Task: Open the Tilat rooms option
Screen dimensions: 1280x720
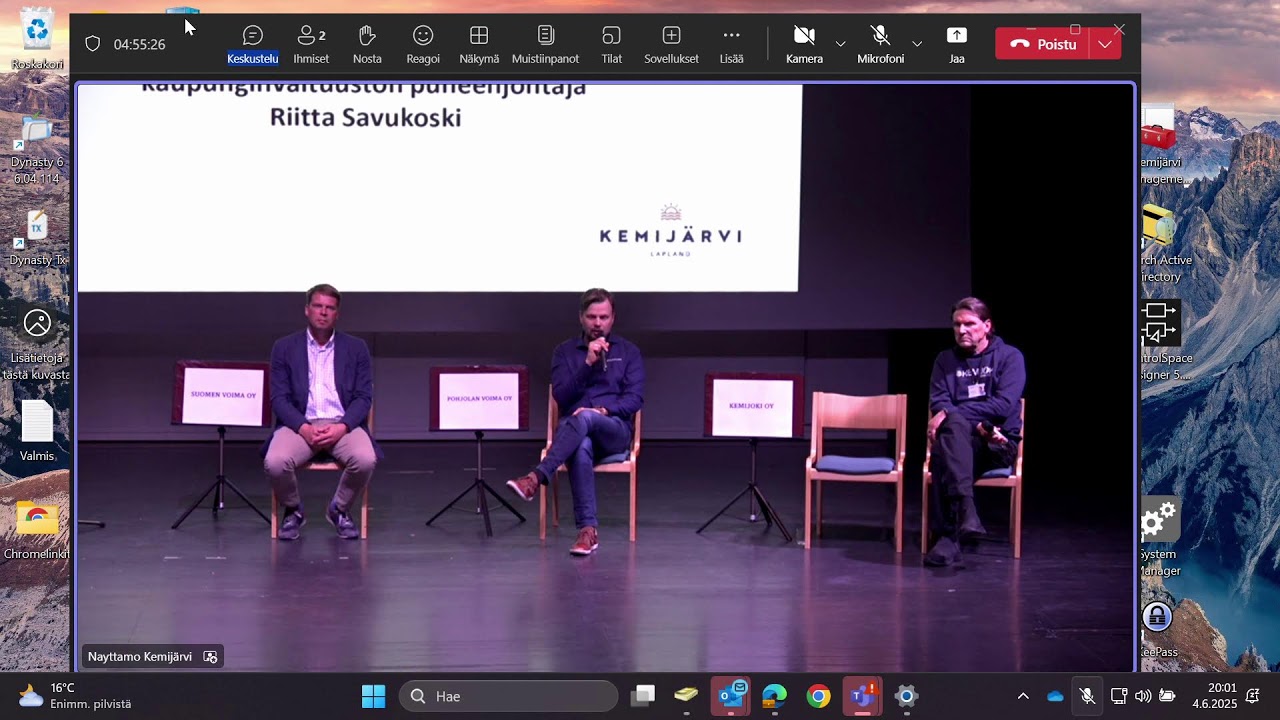Action: click(612, 45)
